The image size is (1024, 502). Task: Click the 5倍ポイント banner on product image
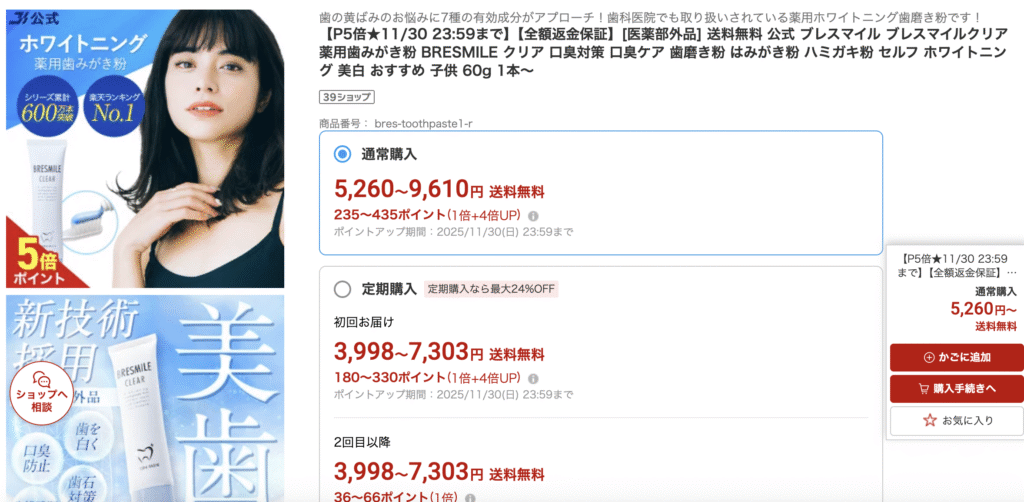pyautogui.click(x=39, y=261)
